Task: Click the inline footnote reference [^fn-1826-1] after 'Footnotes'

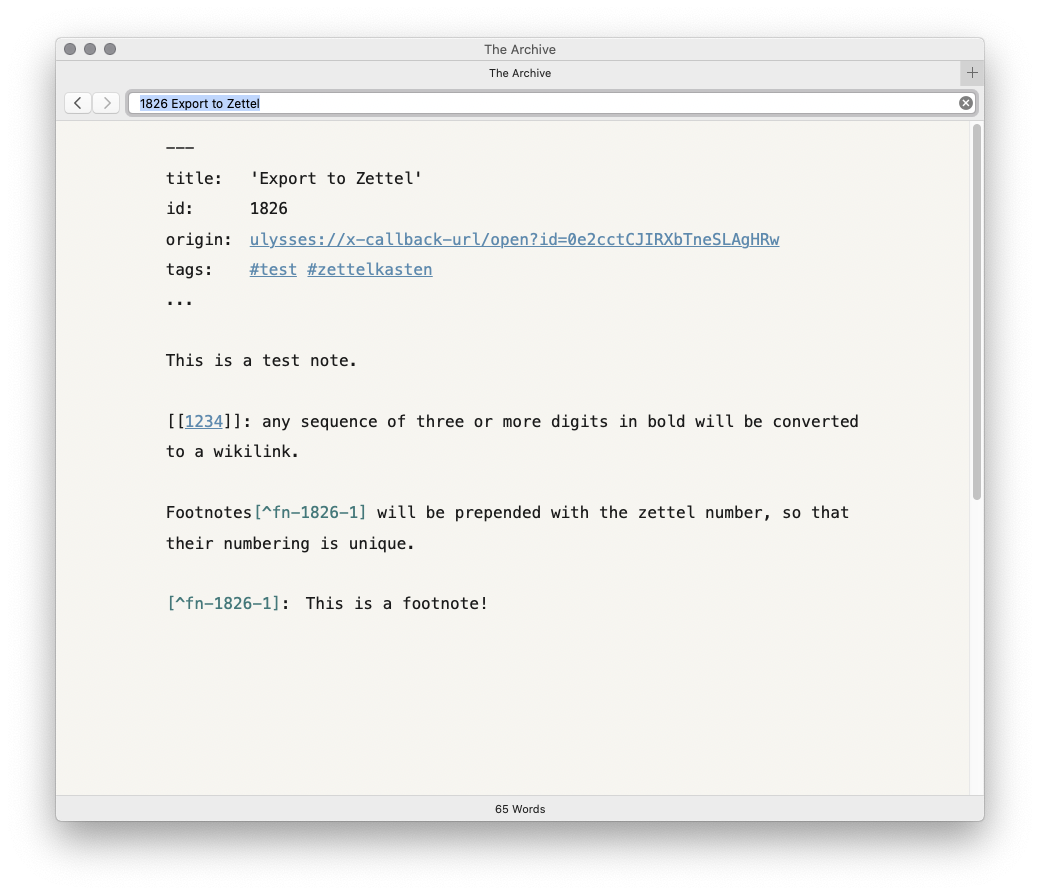Action: tap(310, 512)
